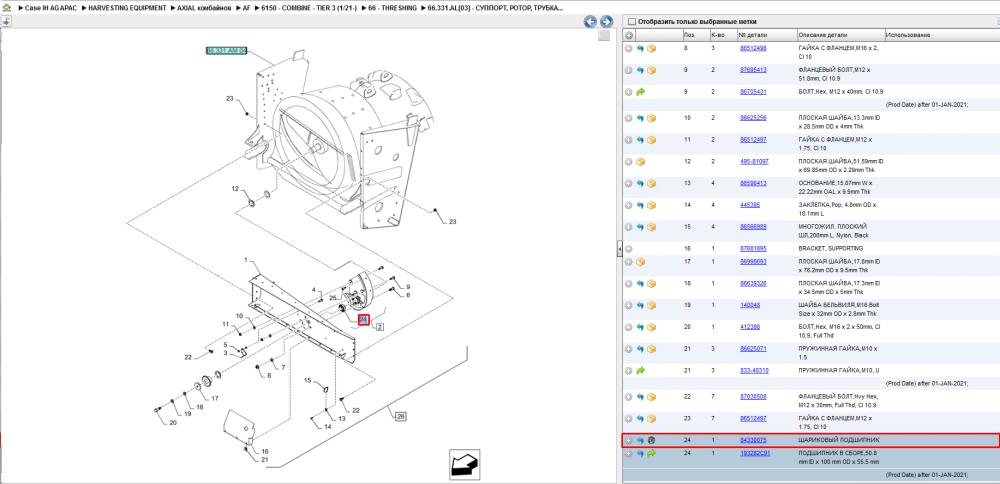Viewport: 1000px width, 484px height.
Task: Open the 'AXIAL комбайнов' breadcrumb
Action: coord(204,9)
